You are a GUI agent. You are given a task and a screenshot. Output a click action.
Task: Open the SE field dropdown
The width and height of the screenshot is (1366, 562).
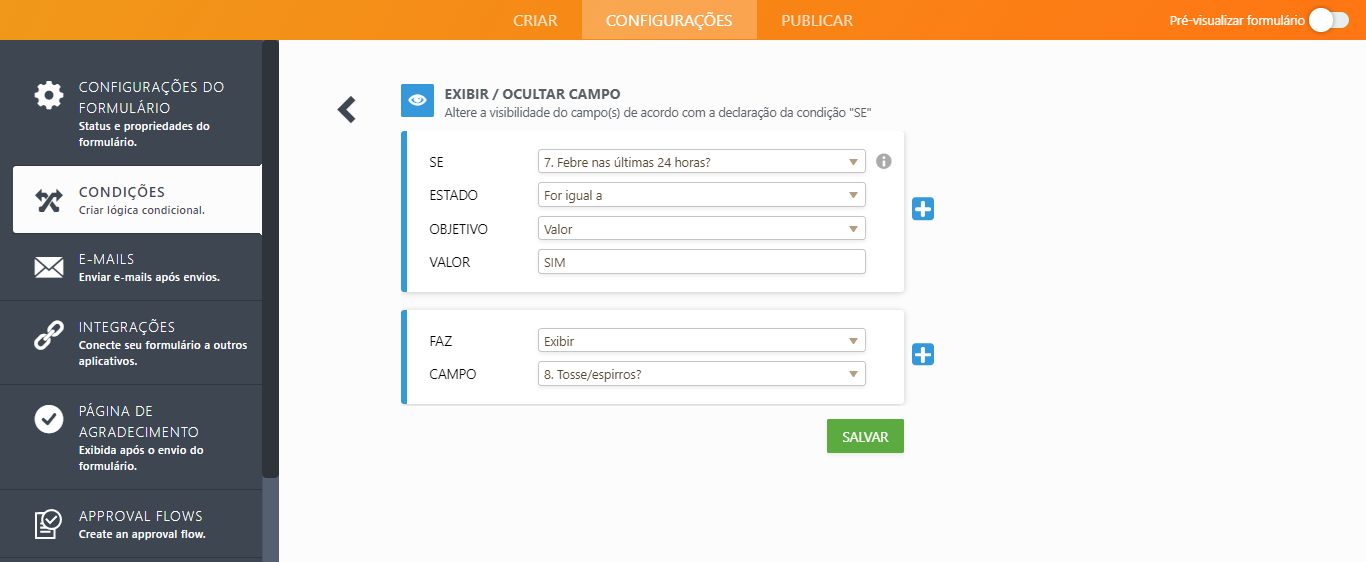pyautogui.click(x=701, y=162)
